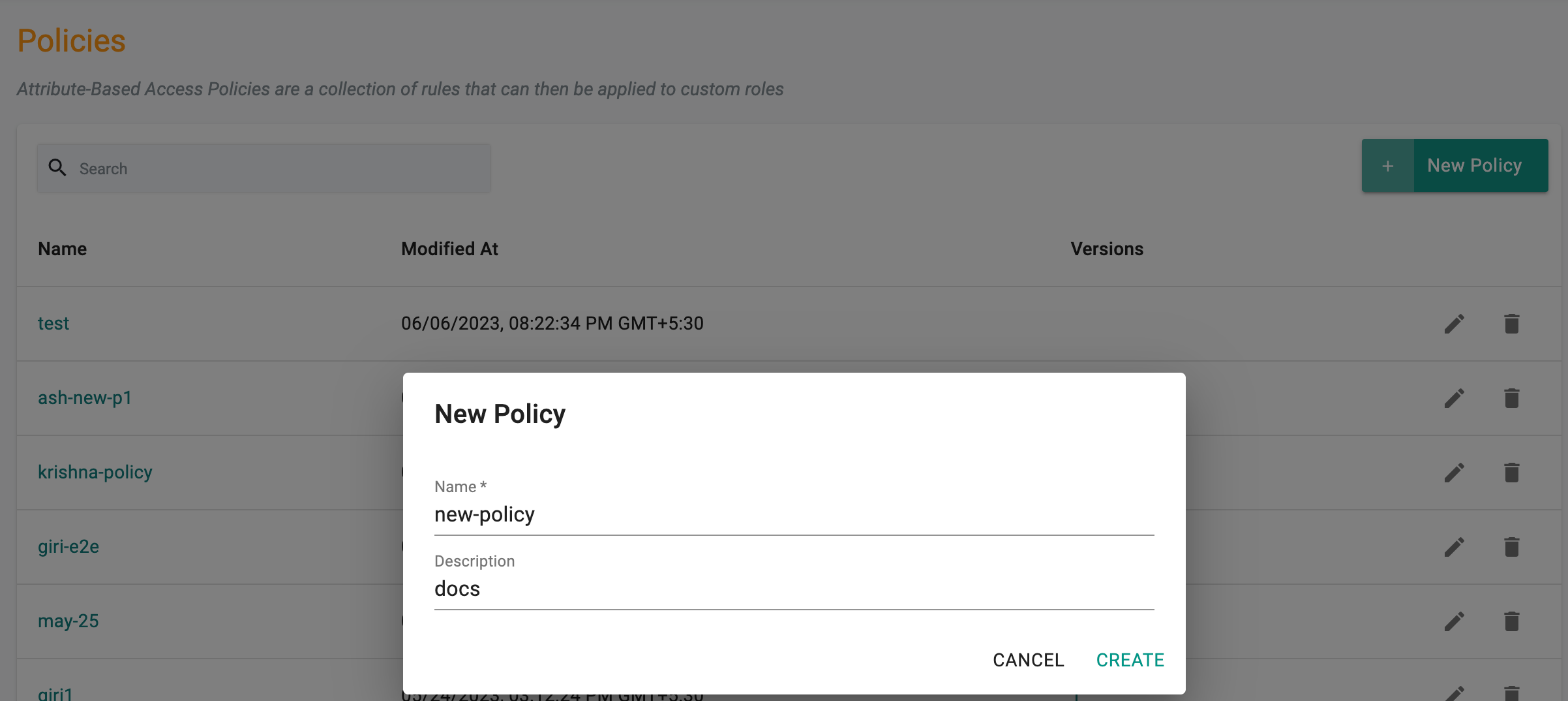The image size is (1568, 701).
Task: Click the search magnifier icon
Action: [57, 168]
